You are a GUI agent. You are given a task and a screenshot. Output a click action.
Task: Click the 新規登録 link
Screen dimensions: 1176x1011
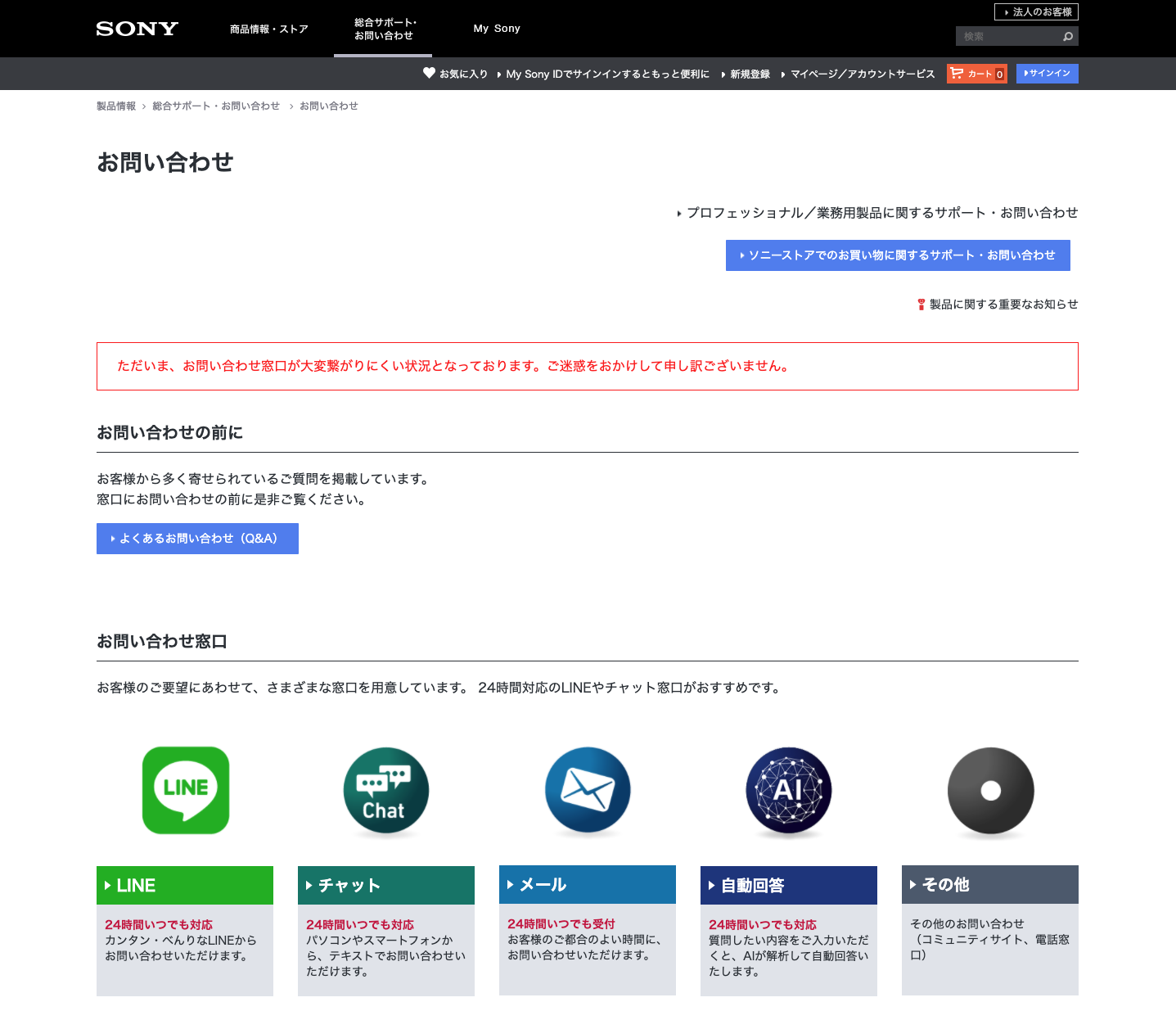(750, 74)
